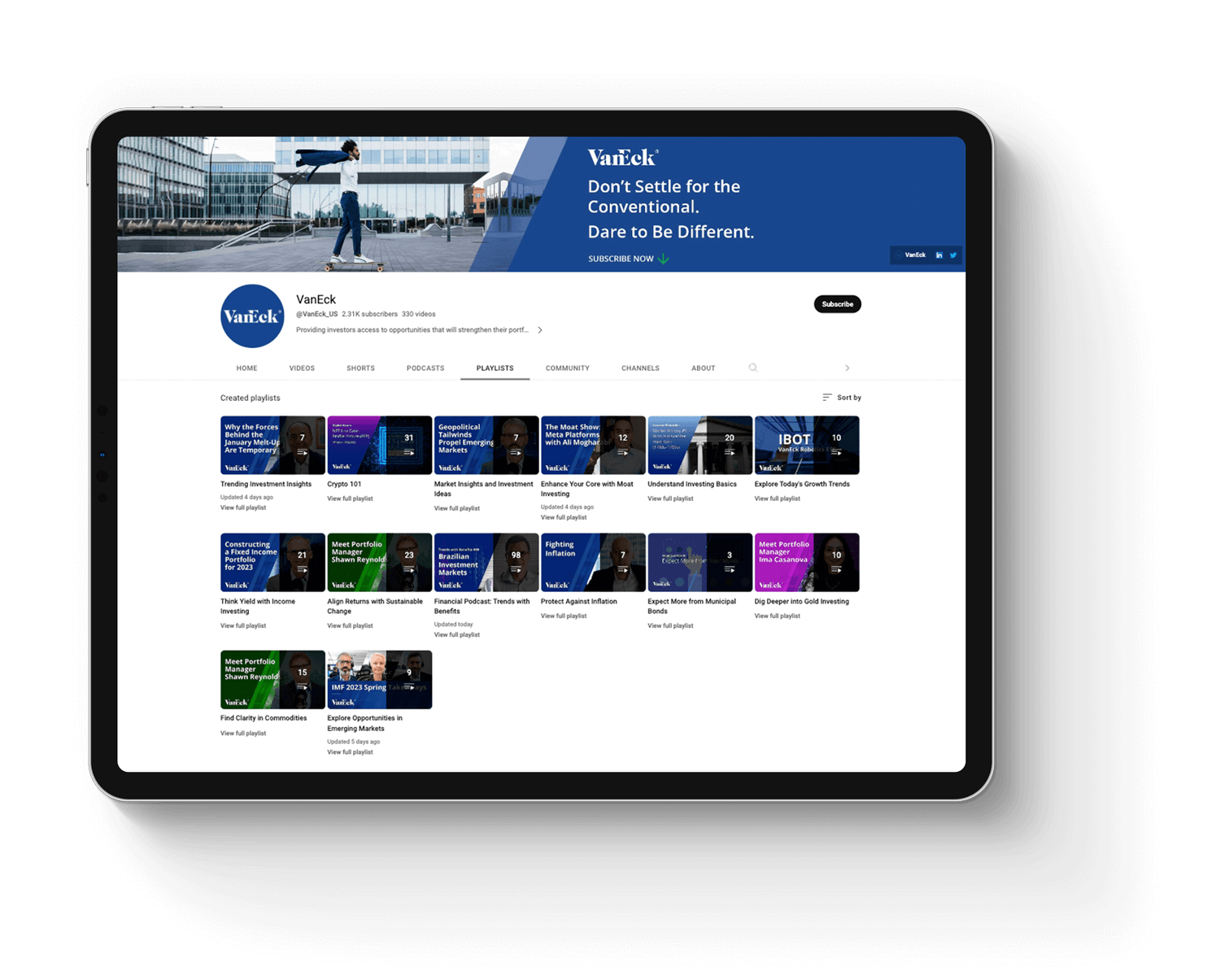The height and width of the screenshot is (980, 1220).
Task: Click the channel search magnifier icon
Action: coord(753,368)
